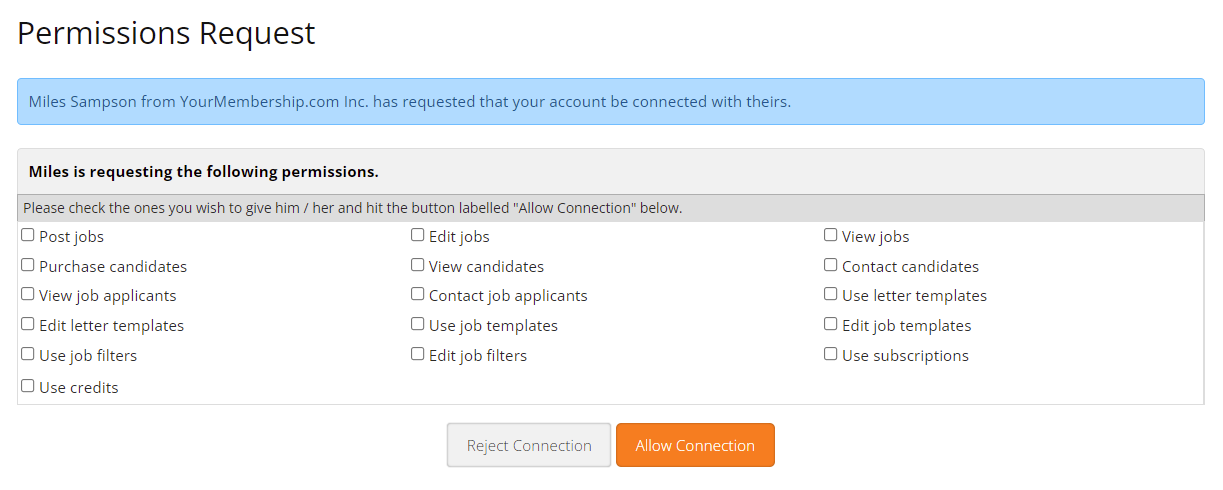Image resolution: width=1223 pixels, height=490 pixels.
Task: Tick the Edit job templates checkbox
Action: [831, 325]
